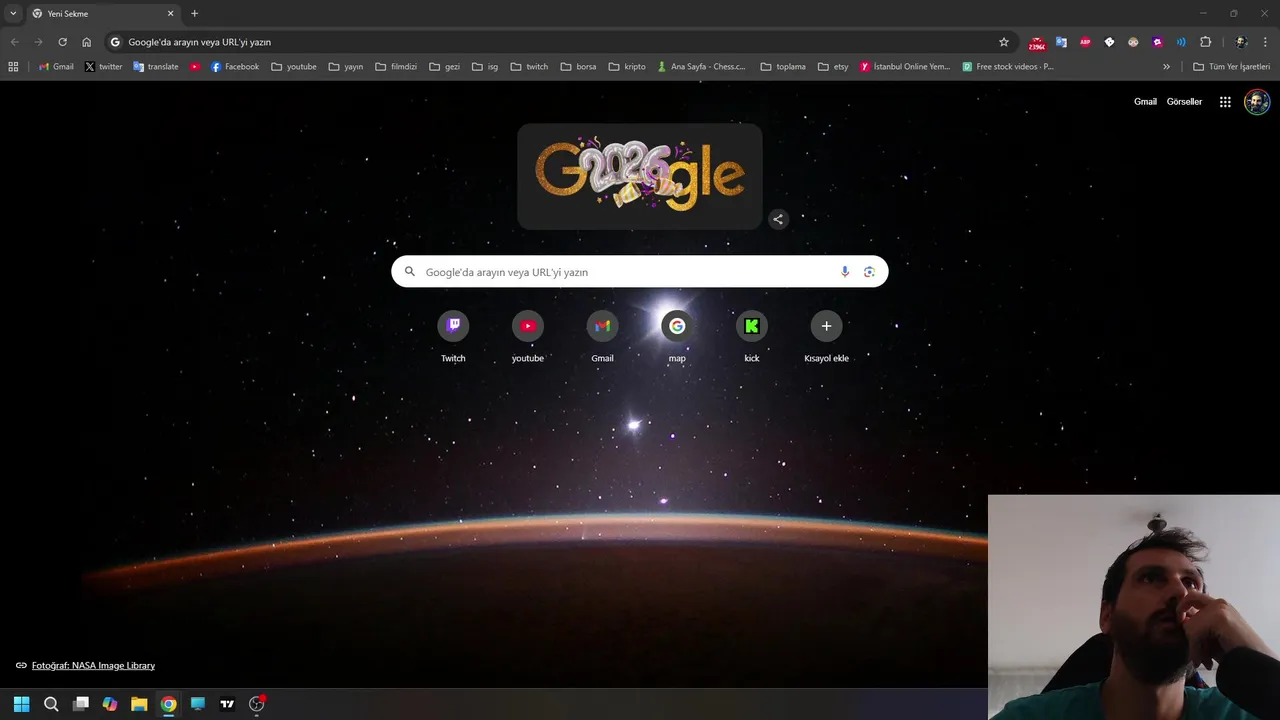Open the Free stock videos bookmark
The width and height of the screenshot is (1280, 720).
[1008, 67]
